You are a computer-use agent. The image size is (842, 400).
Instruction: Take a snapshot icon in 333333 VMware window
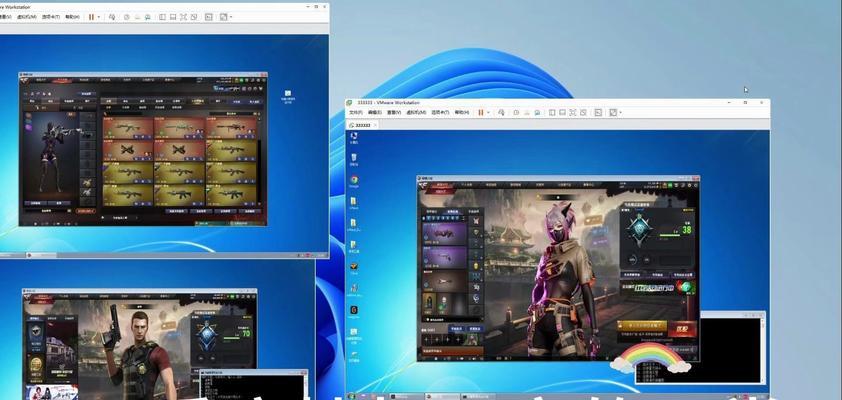[516, 112]
